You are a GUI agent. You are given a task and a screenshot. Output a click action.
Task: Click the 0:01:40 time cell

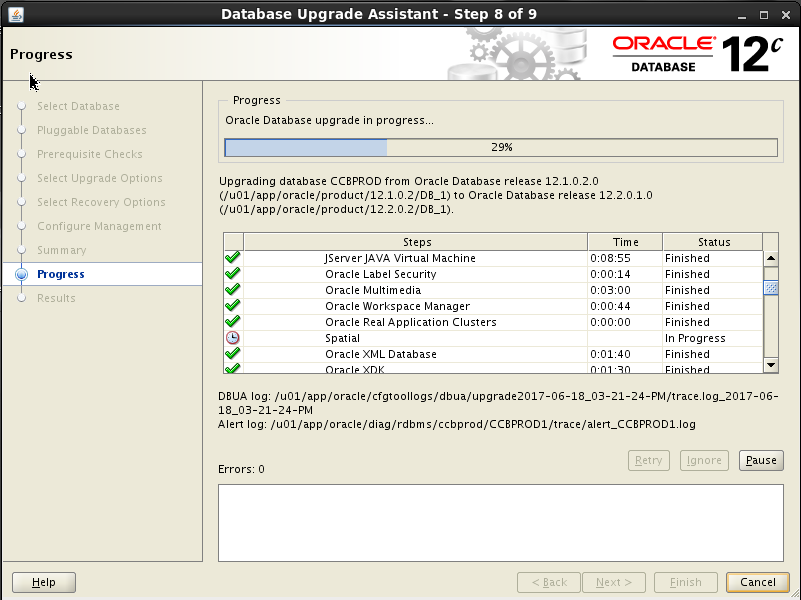[610, 354]
